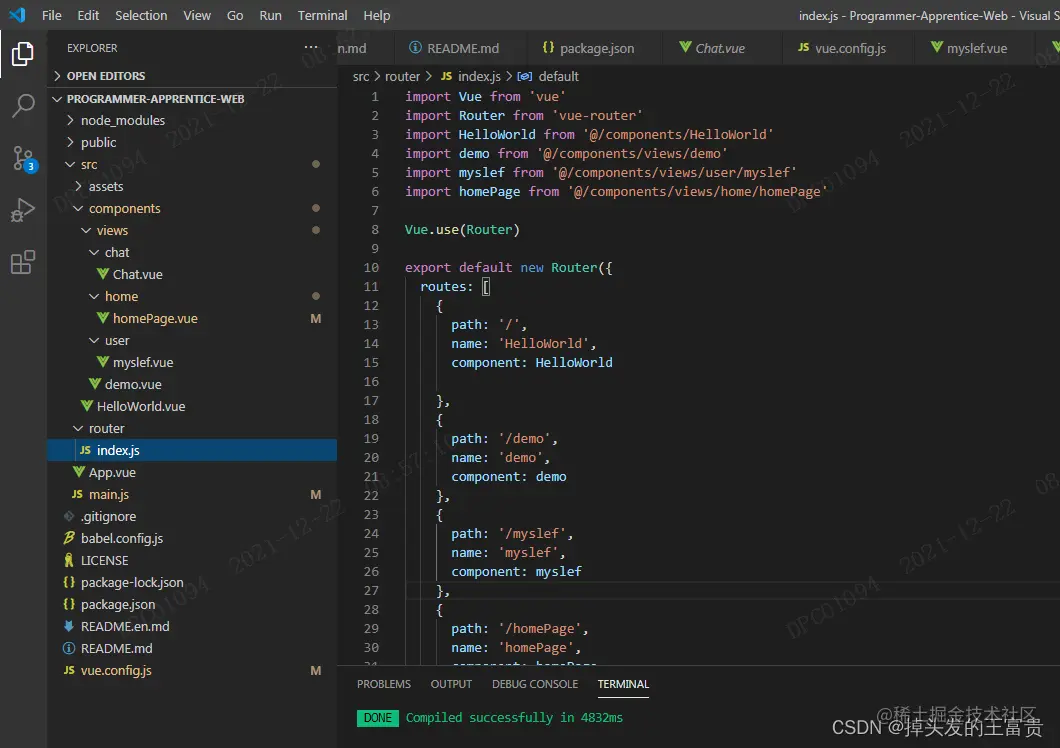
Task: Open Explorer more actions ellipsis
Action: 311,47
